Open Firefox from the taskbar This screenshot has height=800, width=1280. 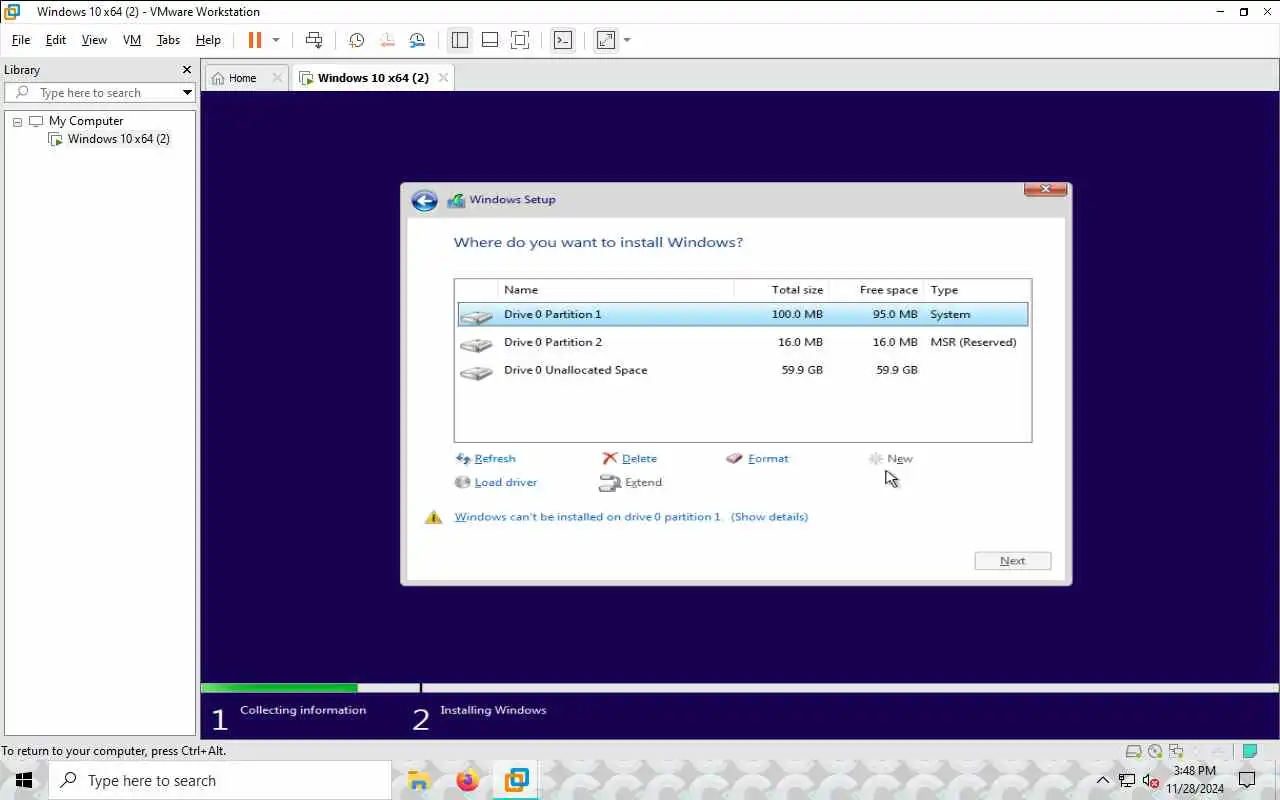pyautogui.click(x=467, y=780)
